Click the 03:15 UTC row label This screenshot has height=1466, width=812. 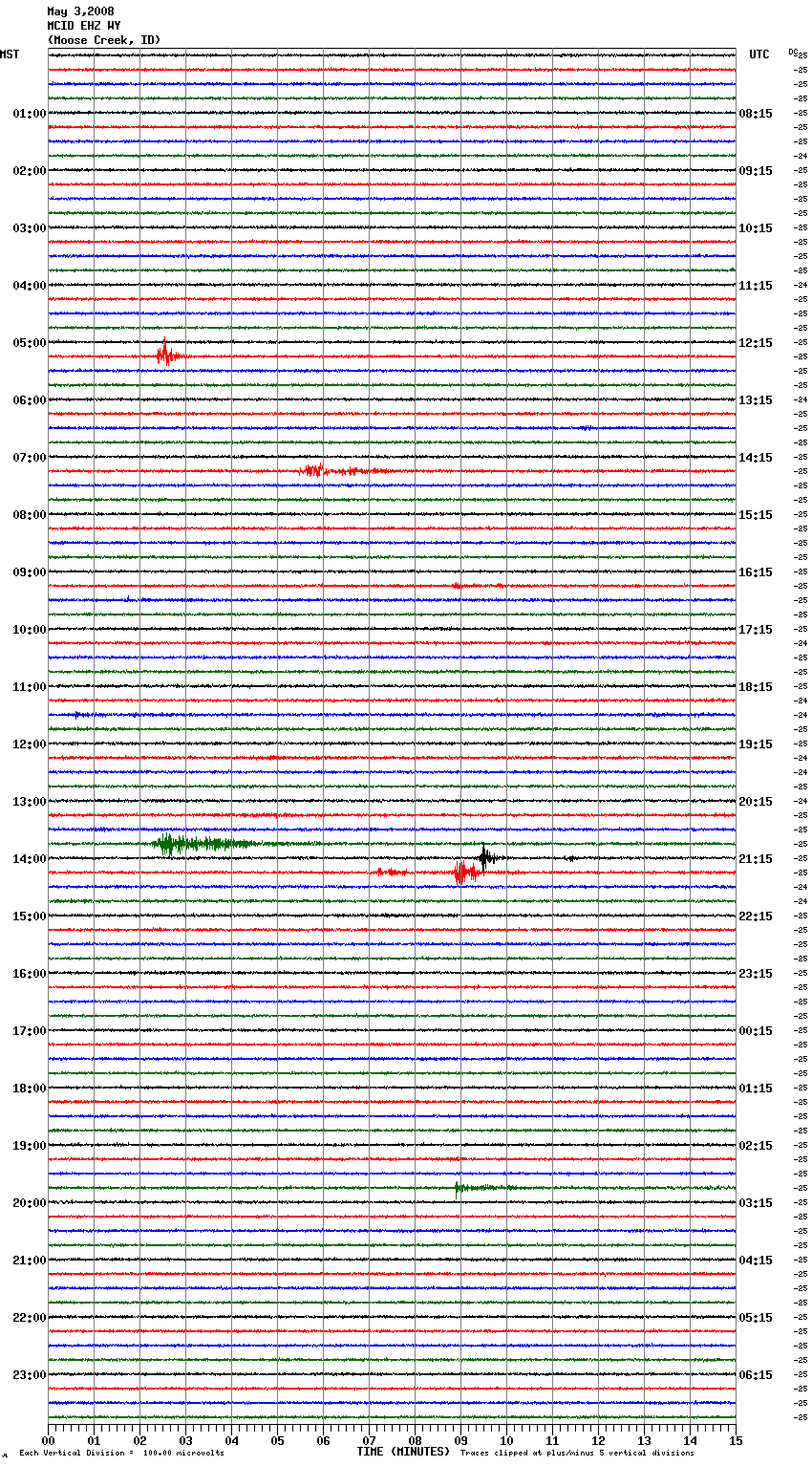pos(756,1203)
